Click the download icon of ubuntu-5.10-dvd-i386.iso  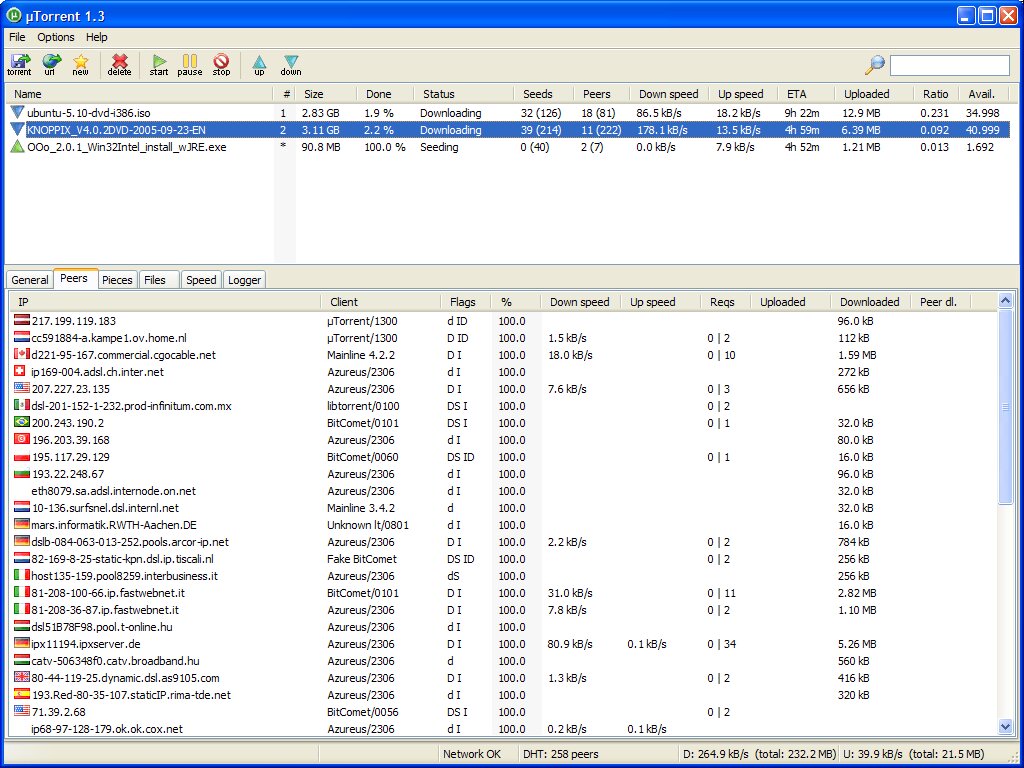pyautogui.click(x=18, y=112)
